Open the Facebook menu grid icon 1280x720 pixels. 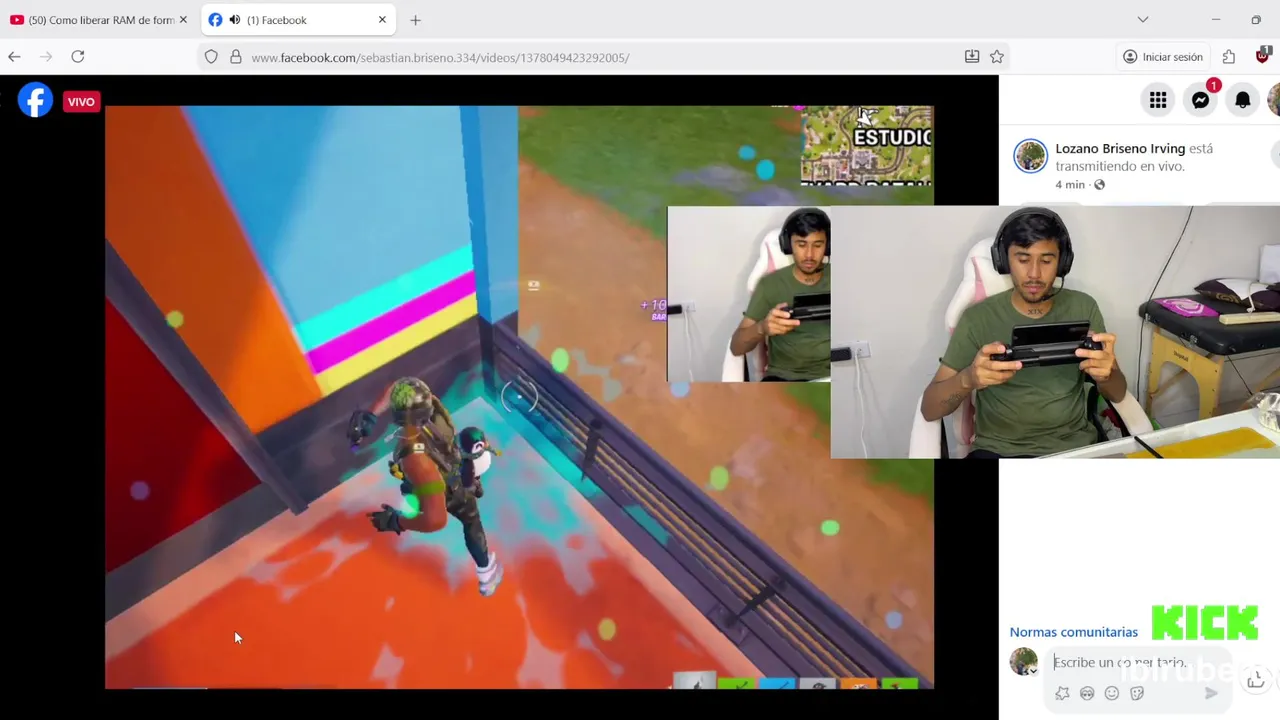coord(1158,100)
